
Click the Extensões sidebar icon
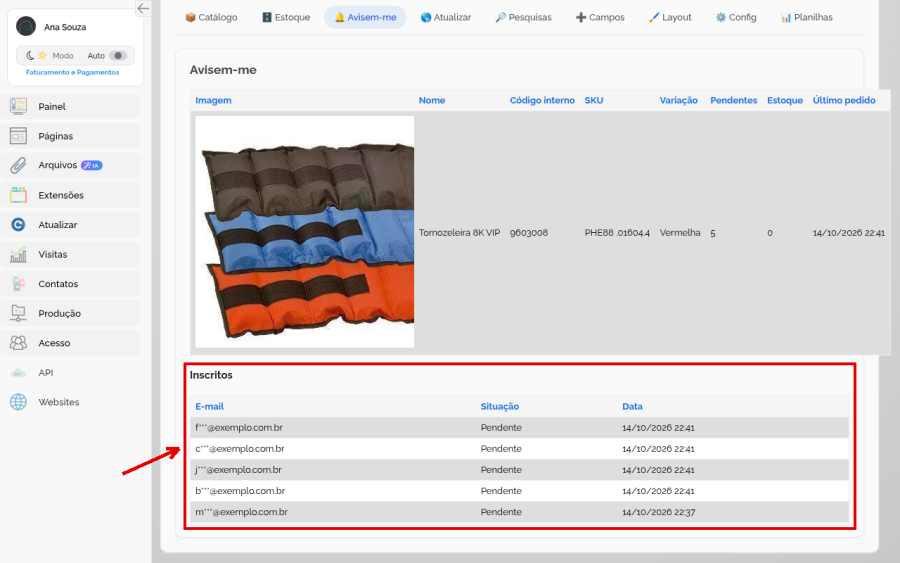tap(18, 195)
